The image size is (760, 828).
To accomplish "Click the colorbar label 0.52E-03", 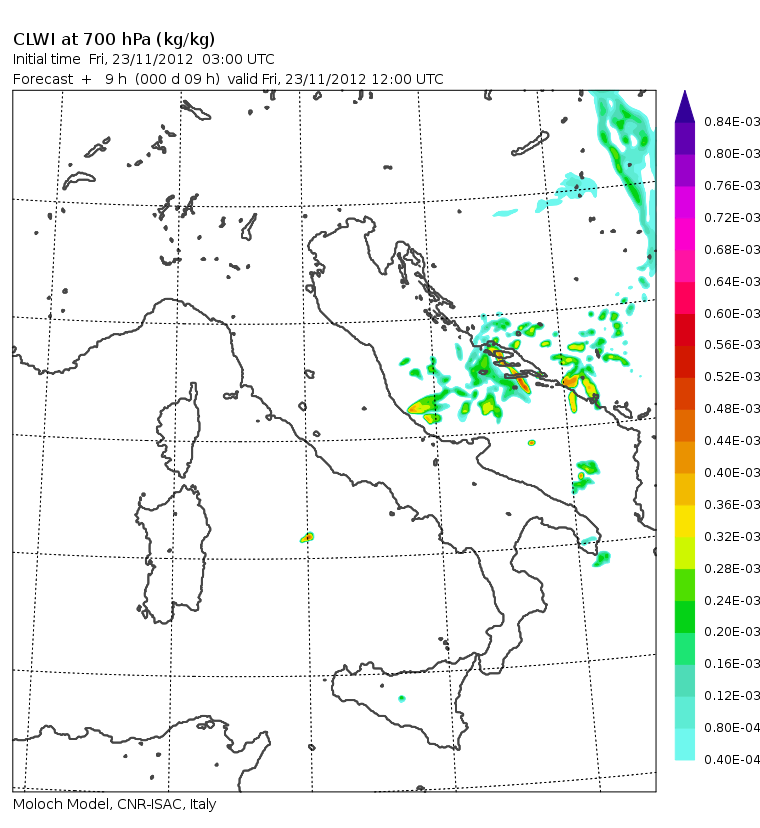I will [732, 377].
